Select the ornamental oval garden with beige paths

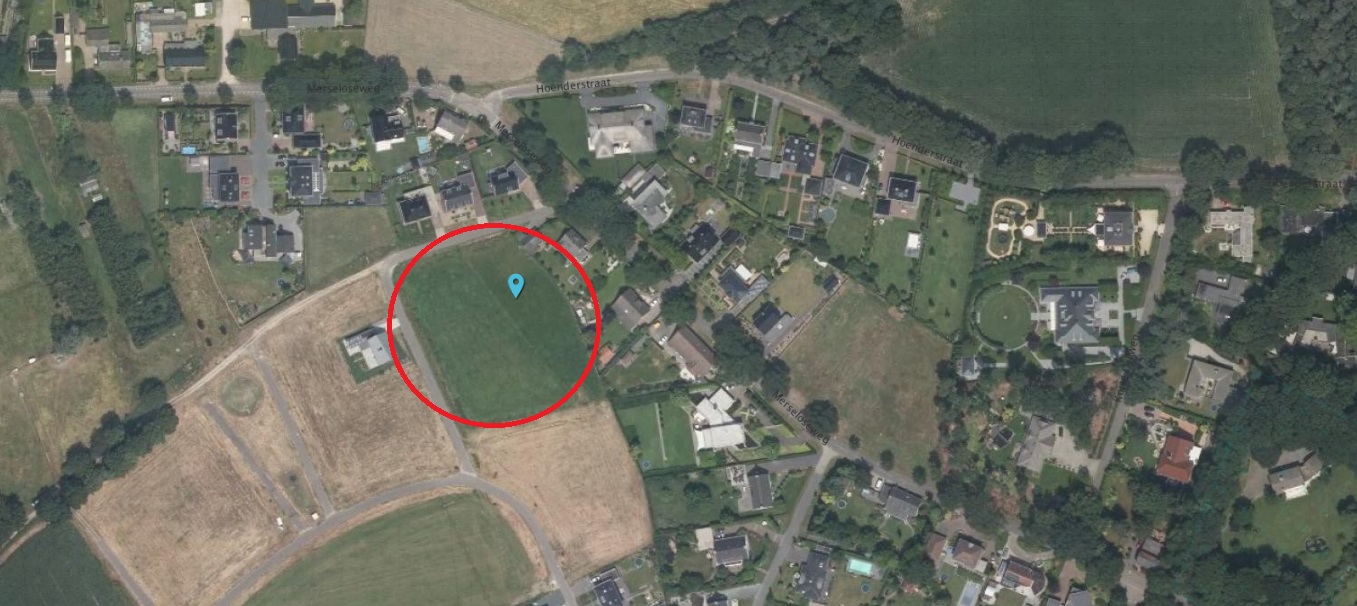(1014, 225)
